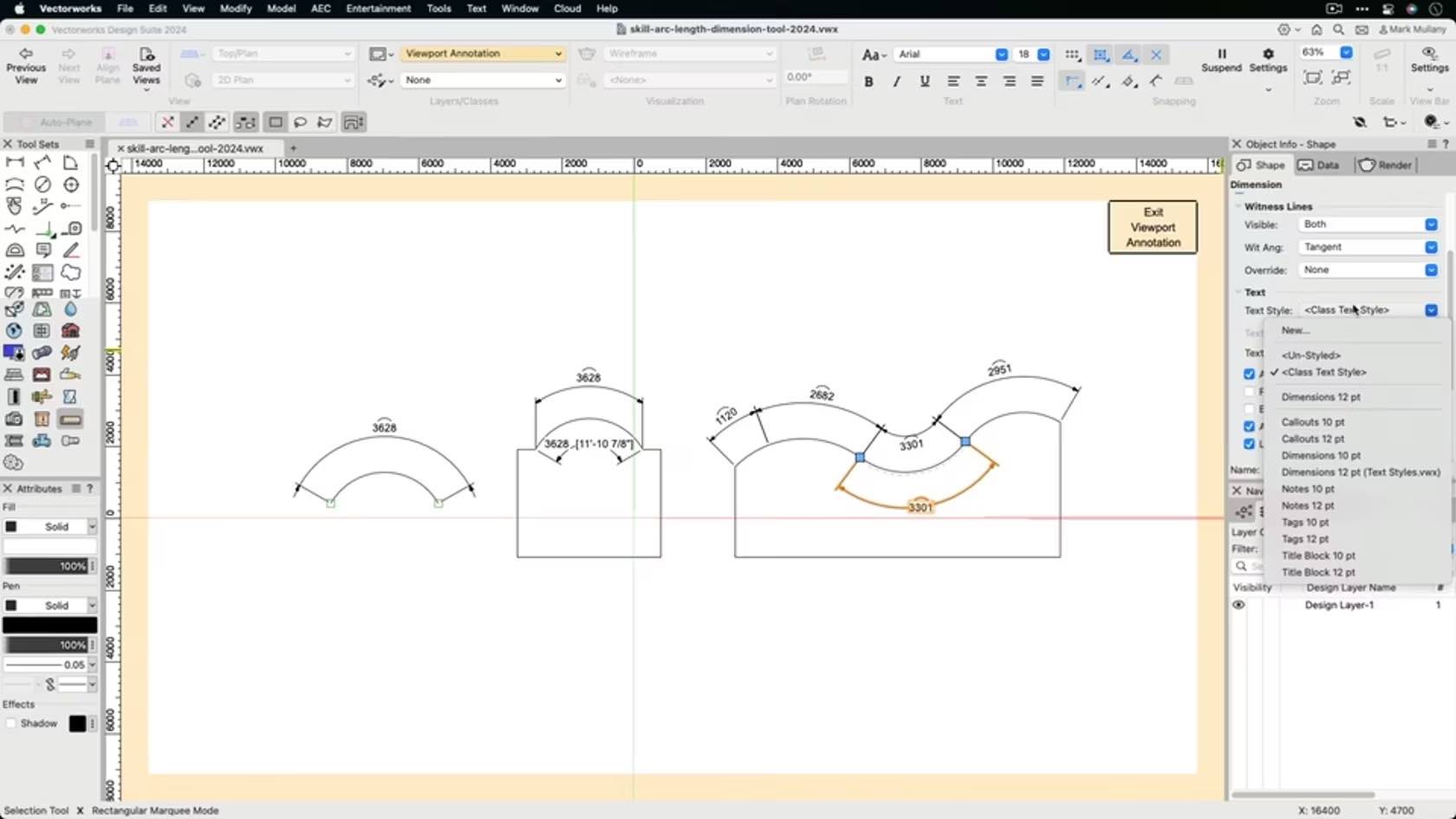Viewport: 1456px width, 819px height.
Task: Click the Italic text formatting icon
Action: 896,81
